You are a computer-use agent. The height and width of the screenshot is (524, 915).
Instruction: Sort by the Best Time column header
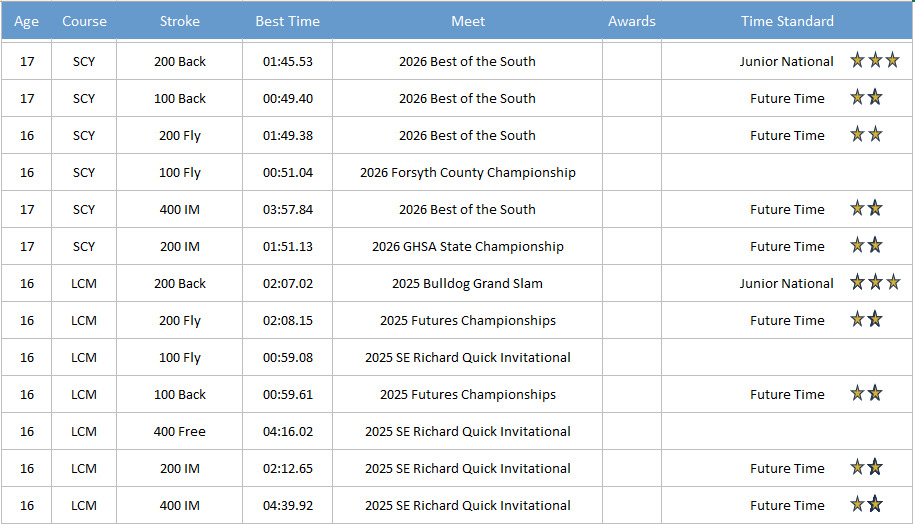[x=287, y=21]
